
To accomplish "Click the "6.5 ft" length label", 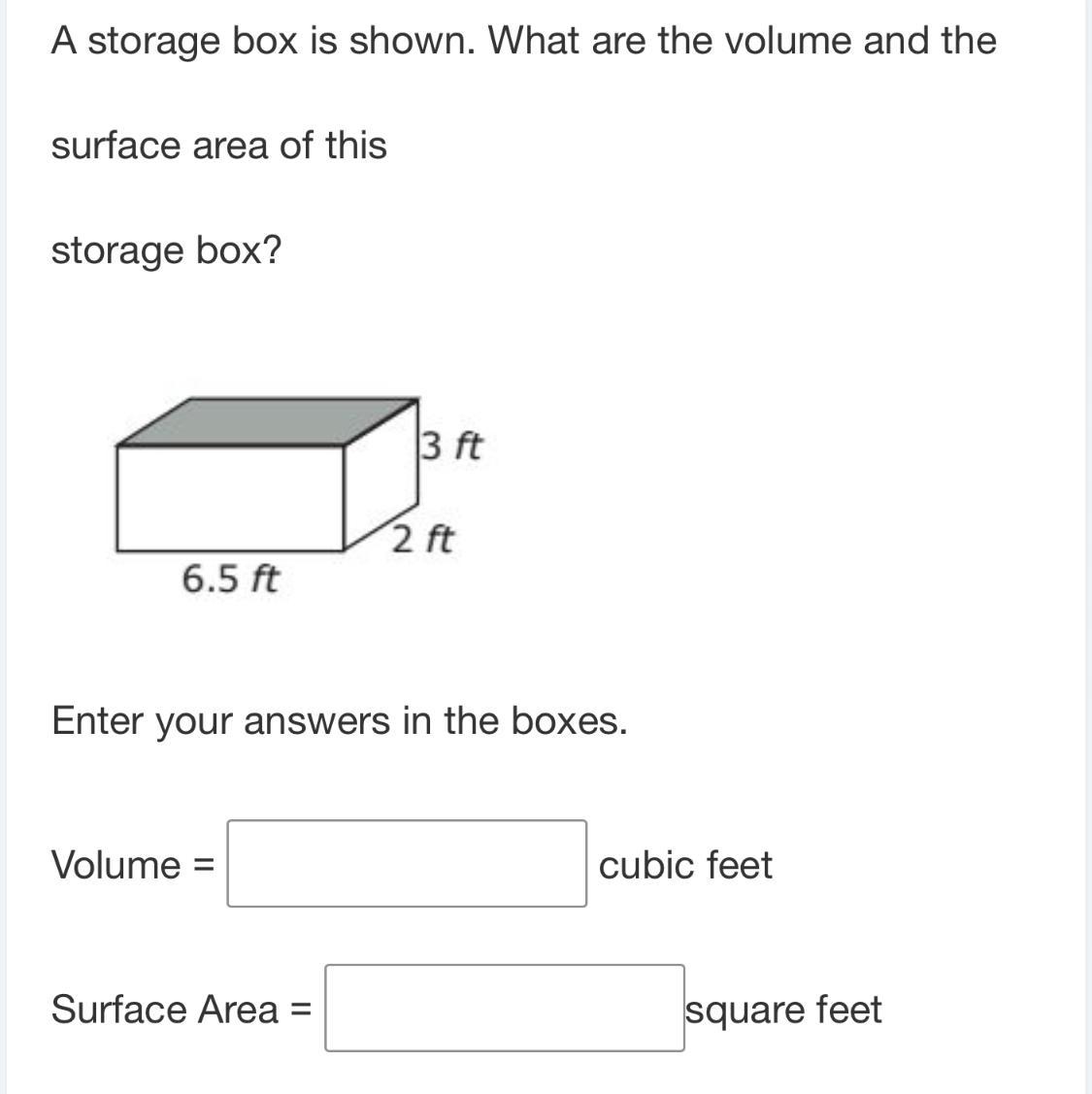I will 230,580.
